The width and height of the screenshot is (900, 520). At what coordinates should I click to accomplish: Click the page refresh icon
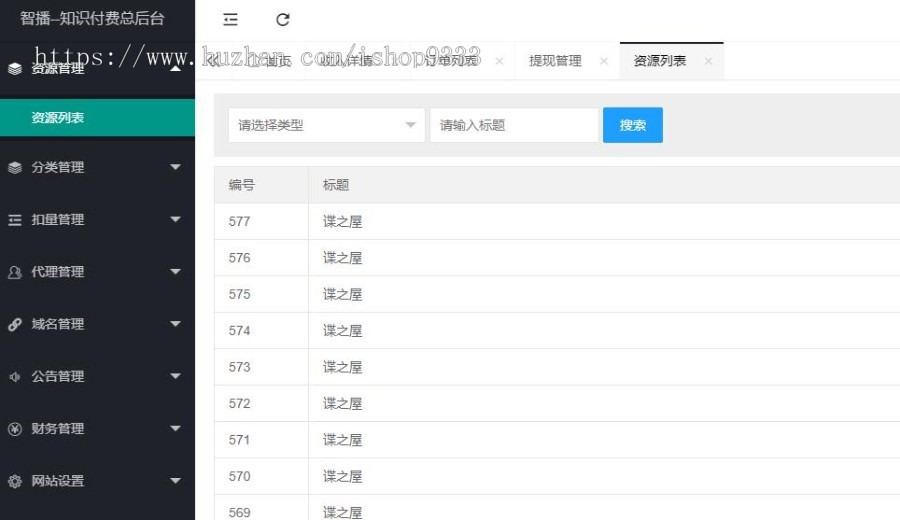click(282, 20)
